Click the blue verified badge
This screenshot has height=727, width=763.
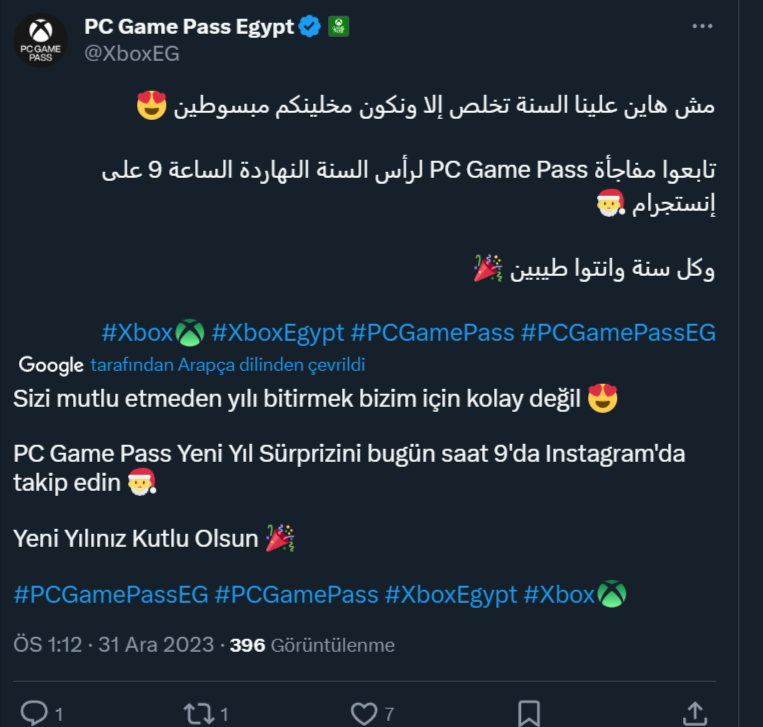coord(310,27)
